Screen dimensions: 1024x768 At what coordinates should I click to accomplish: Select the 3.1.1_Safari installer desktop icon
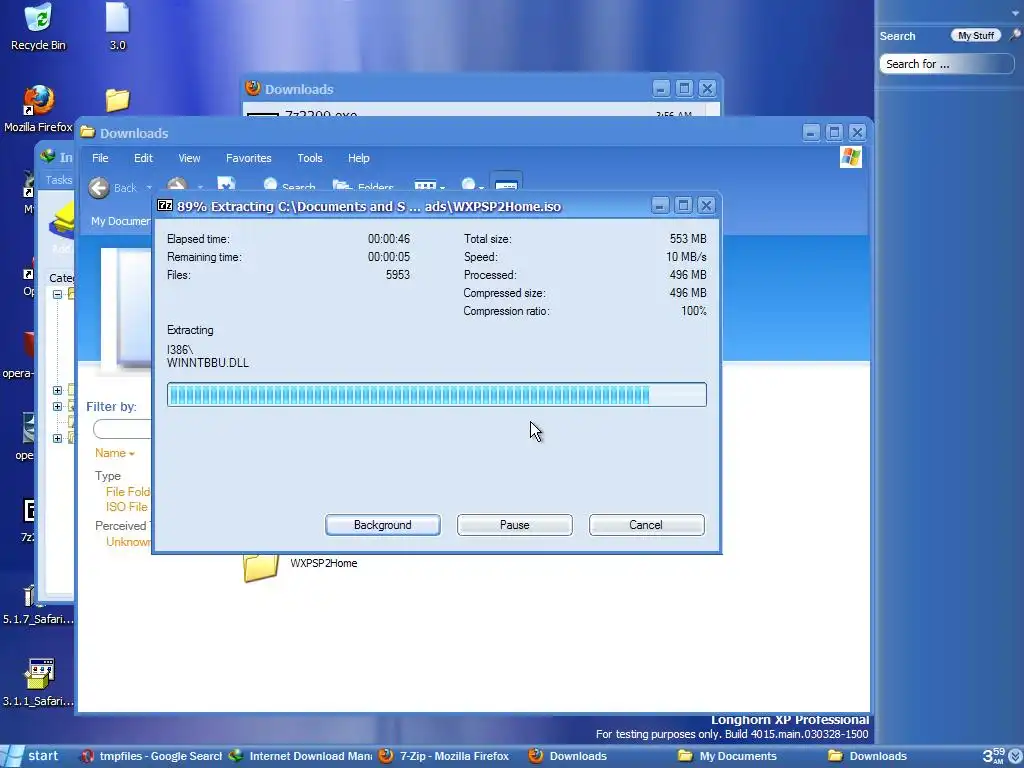click(x=39, y=682)
